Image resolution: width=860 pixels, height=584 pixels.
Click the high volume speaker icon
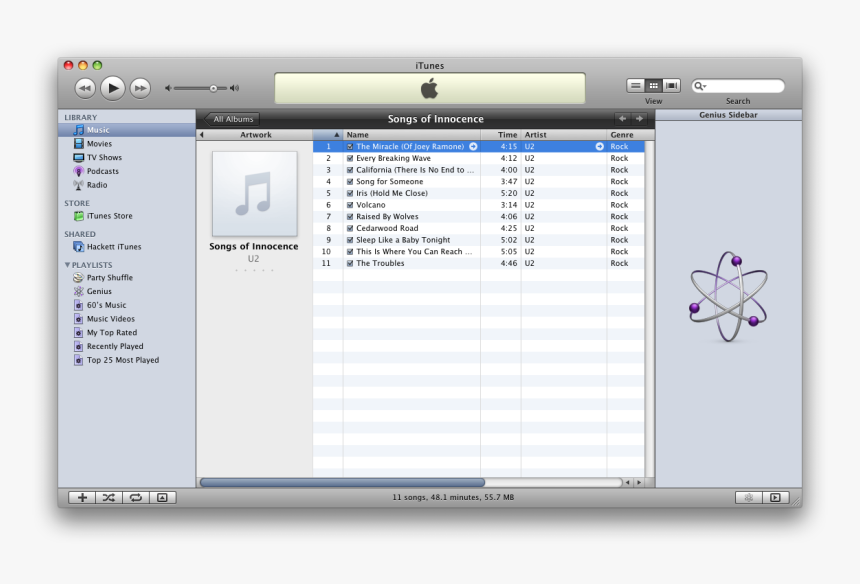(x=234, y=88)
